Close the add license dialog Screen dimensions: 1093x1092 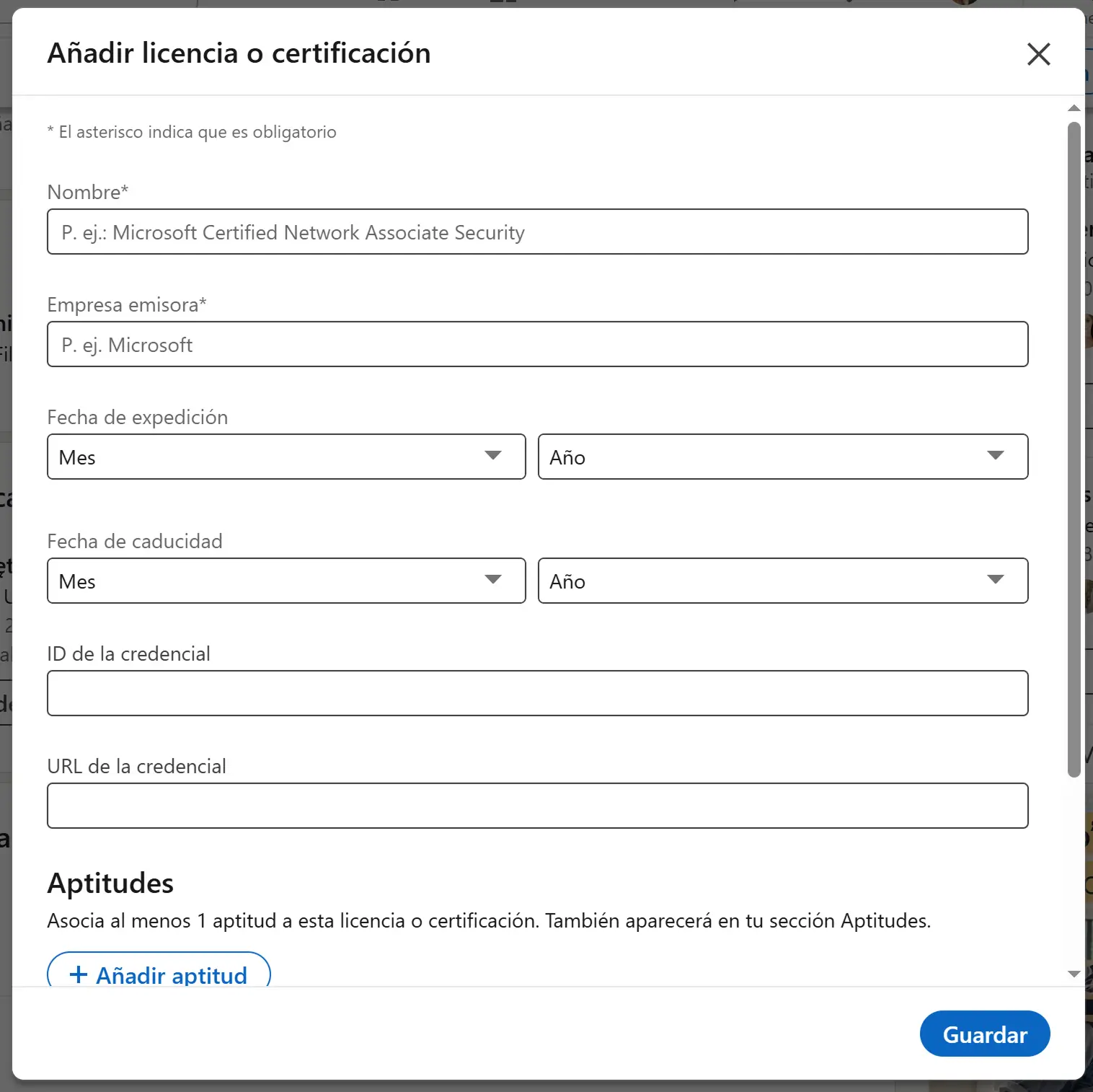coord(1038,54)
